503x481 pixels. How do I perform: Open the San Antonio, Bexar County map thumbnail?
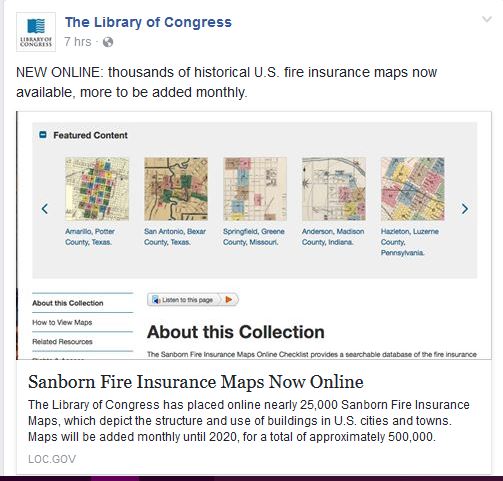pos(176,189)
